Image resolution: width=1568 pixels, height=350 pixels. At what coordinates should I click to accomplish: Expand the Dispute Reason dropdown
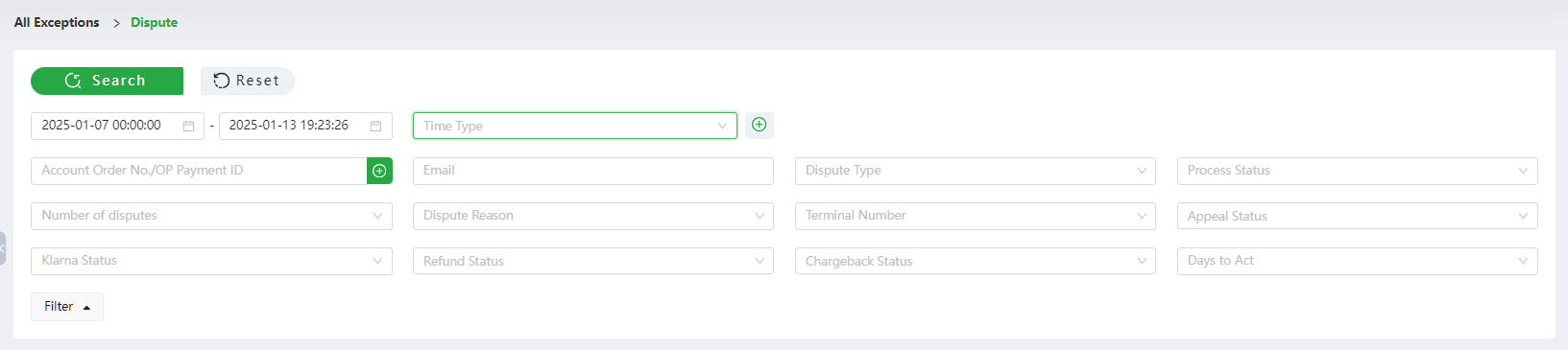(x=593, y=216)
